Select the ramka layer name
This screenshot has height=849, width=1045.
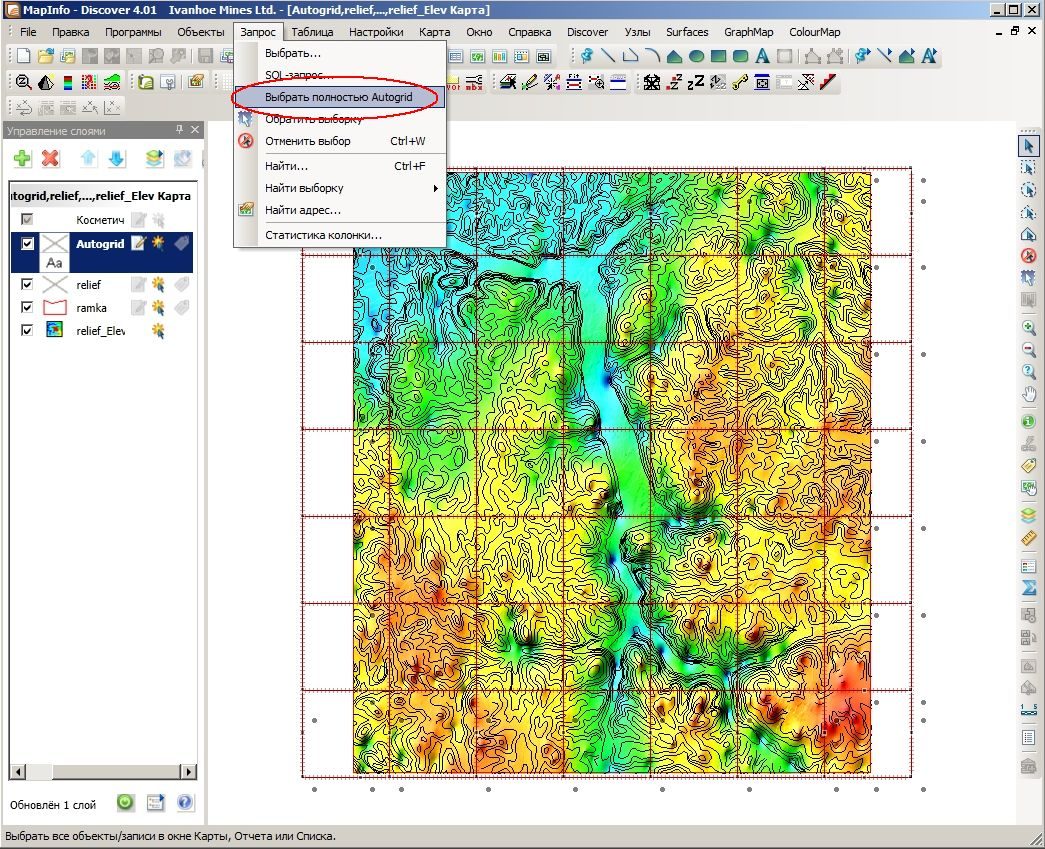tap(91, 308)
